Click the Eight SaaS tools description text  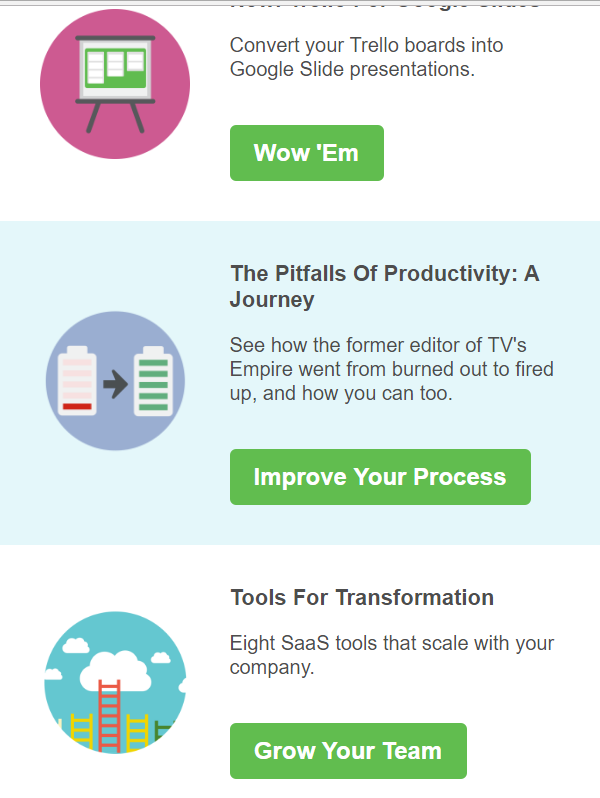point(392,655)
